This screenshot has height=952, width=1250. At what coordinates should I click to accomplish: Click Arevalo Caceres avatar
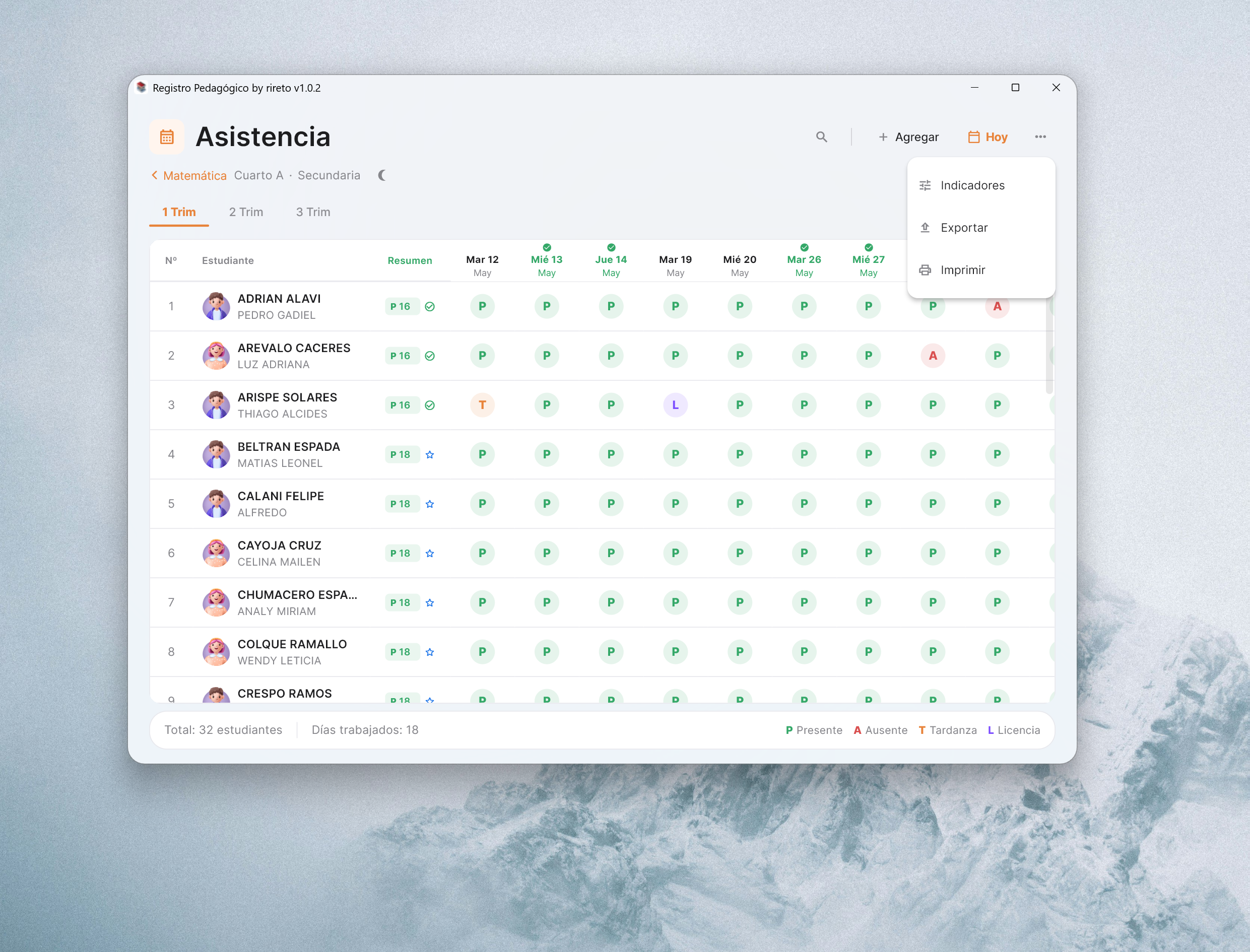[216, 356]
